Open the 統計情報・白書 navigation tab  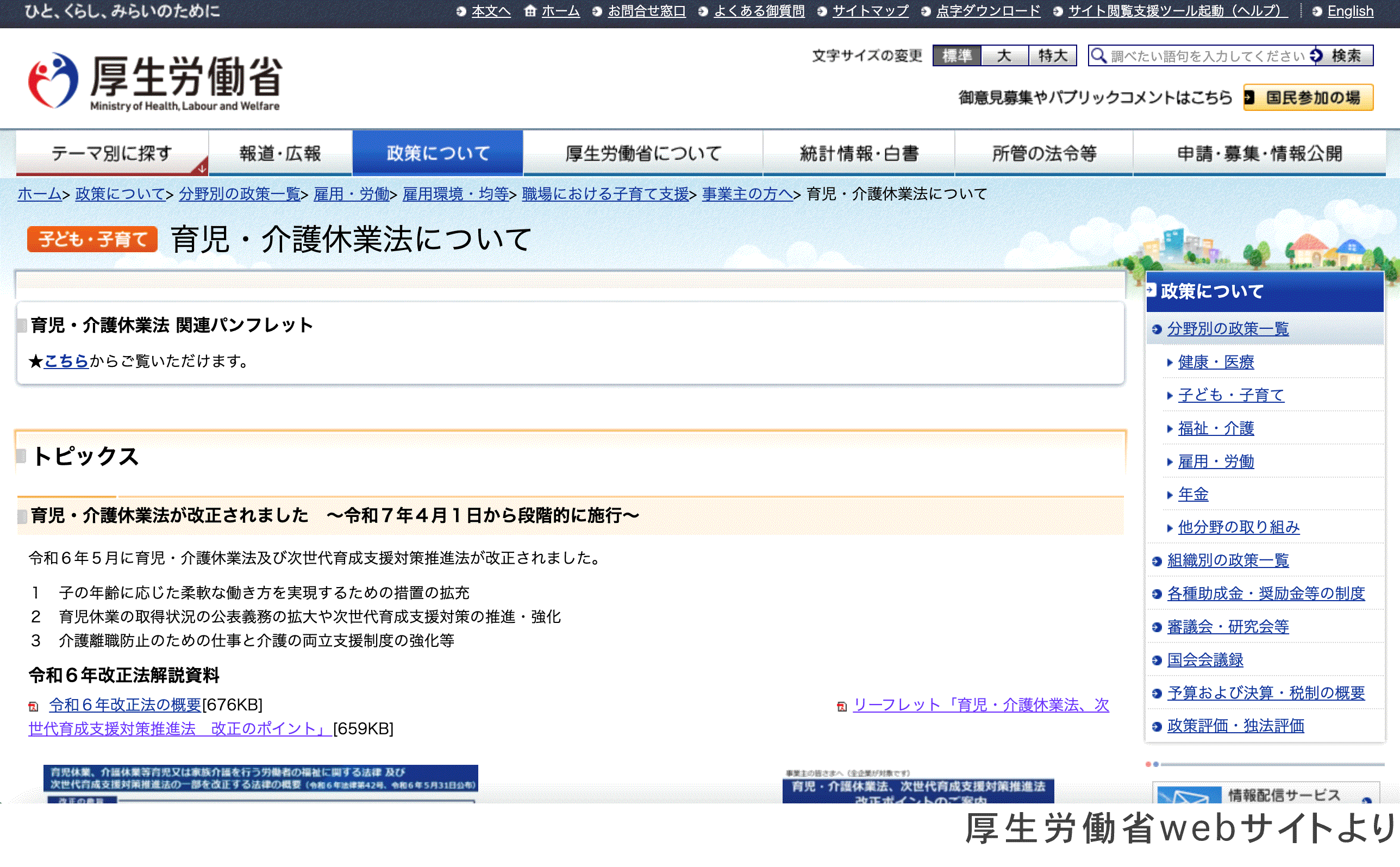click(858, 153)
